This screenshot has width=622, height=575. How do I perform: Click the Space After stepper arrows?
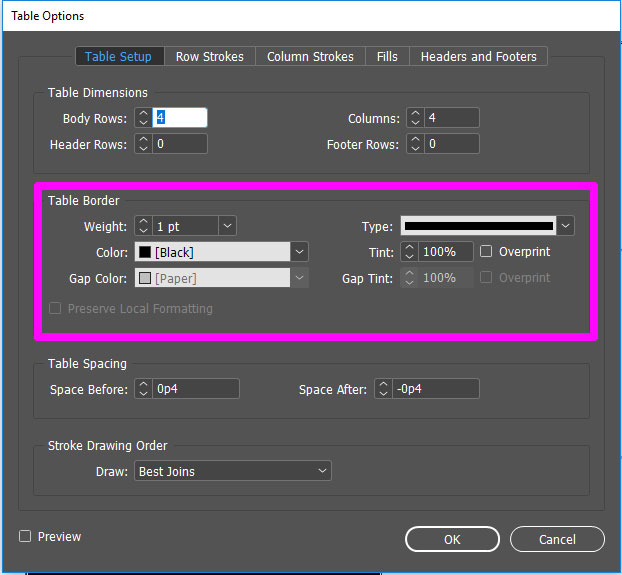point(383,389)
